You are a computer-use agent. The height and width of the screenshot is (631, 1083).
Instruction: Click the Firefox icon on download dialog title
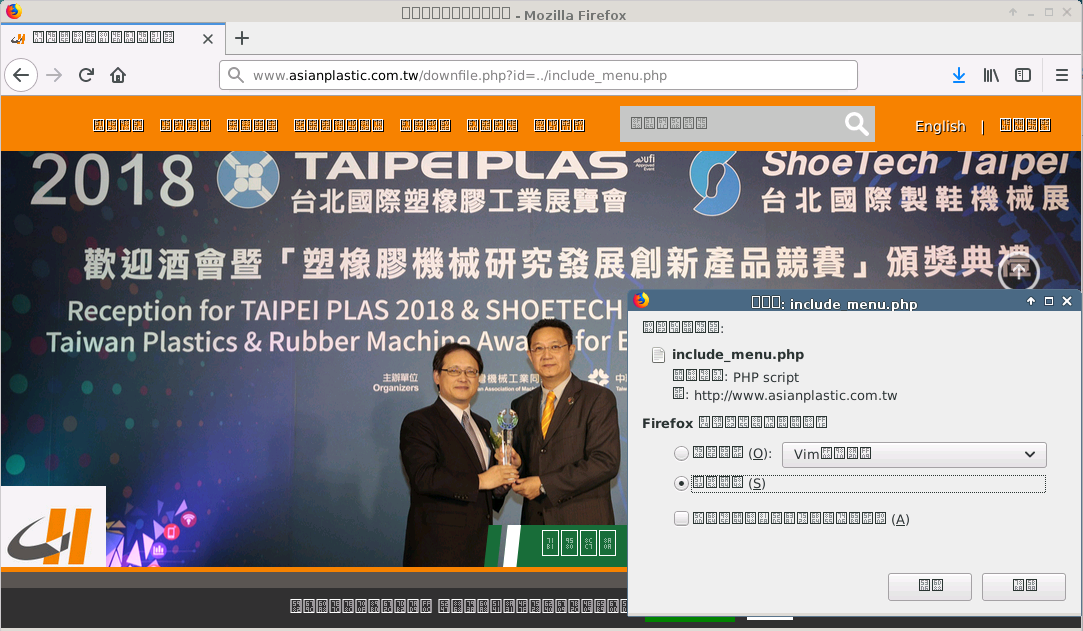[x=641, y=300]
